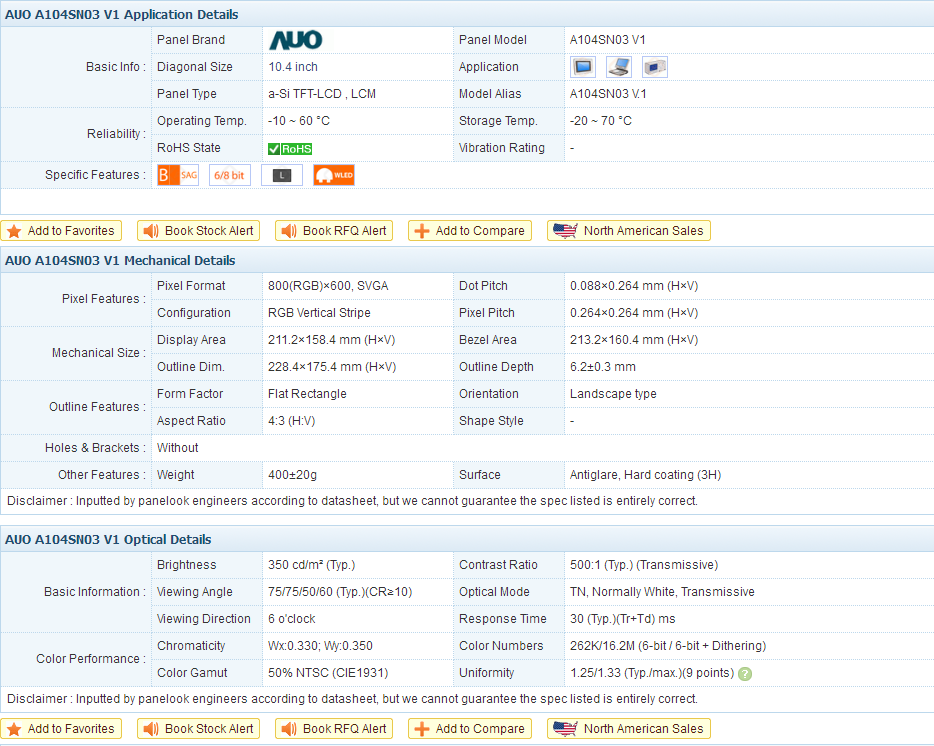The width and height of the screenshot is (934, 746).
Task: Click bottom Book Stock Alert button
Action: tap(198, 729)
